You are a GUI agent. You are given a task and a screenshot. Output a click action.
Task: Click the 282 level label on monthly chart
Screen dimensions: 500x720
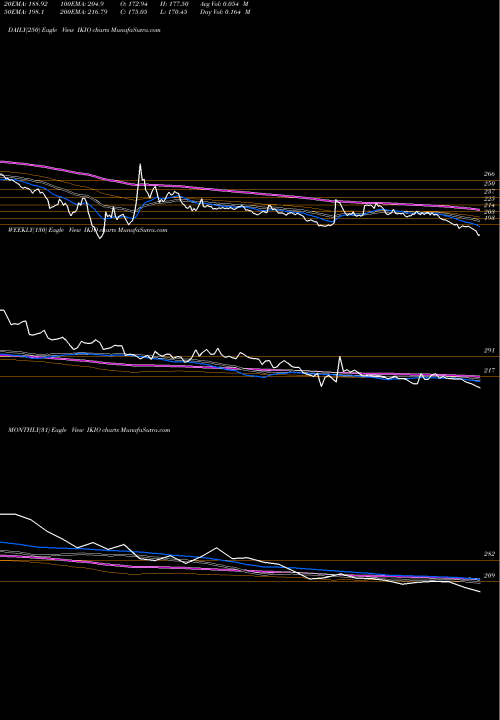click(489, 554)
